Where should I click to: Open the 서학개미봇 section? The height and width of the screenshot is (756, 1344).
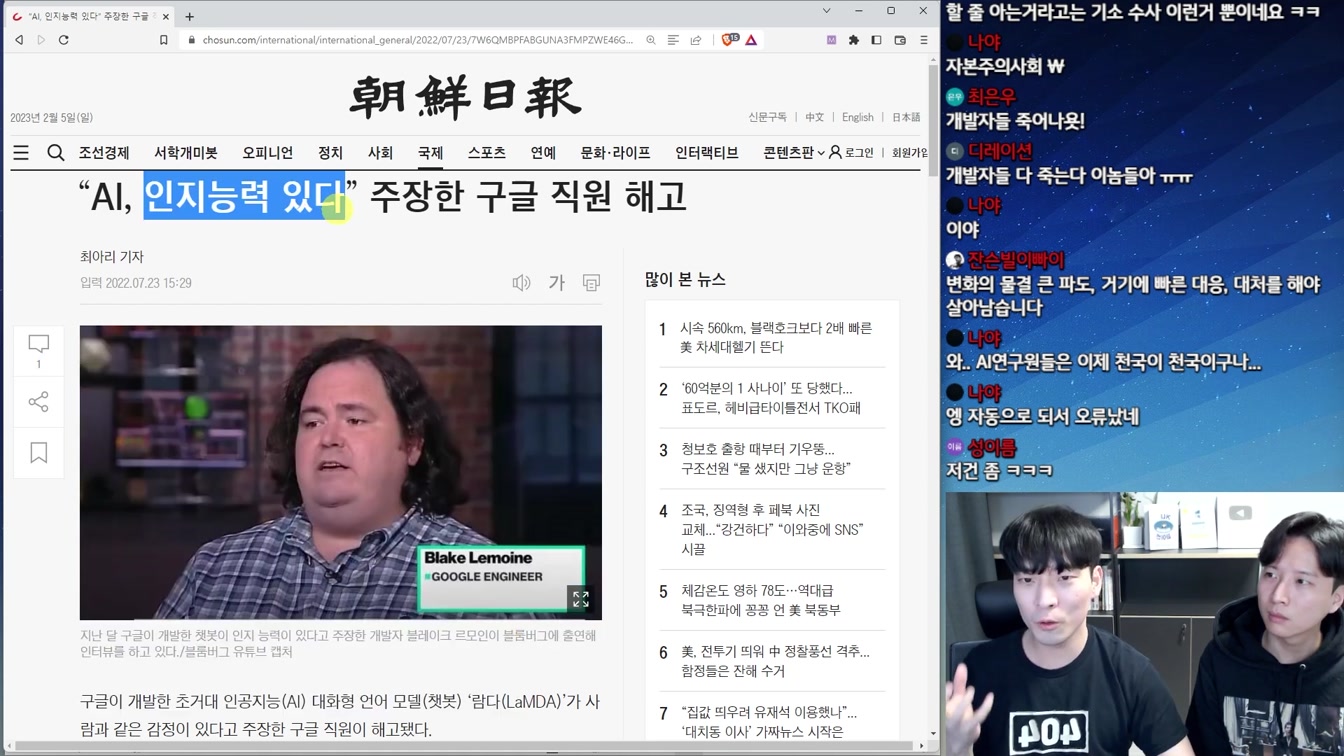(185, 153)
